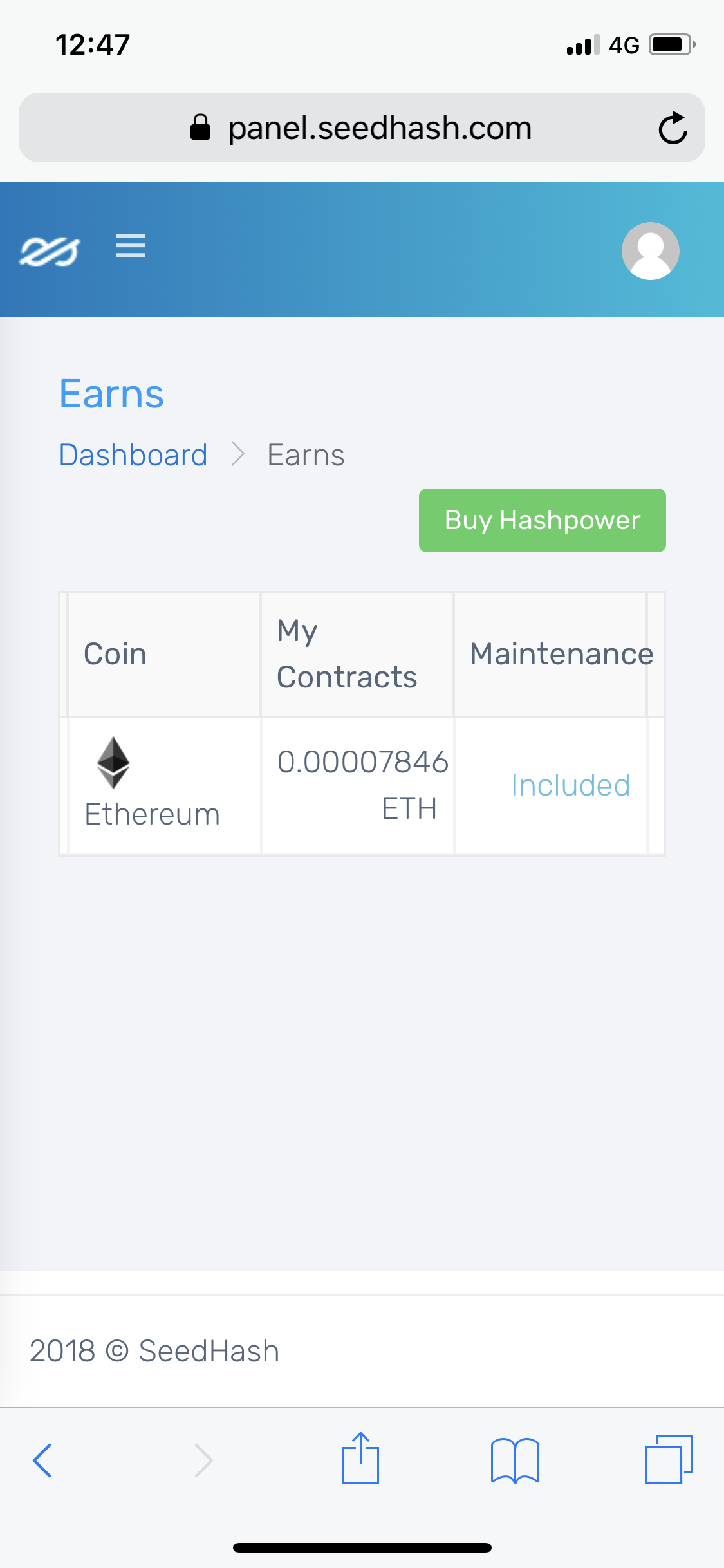Click the Earns breadcrumb item

point(306,455)
